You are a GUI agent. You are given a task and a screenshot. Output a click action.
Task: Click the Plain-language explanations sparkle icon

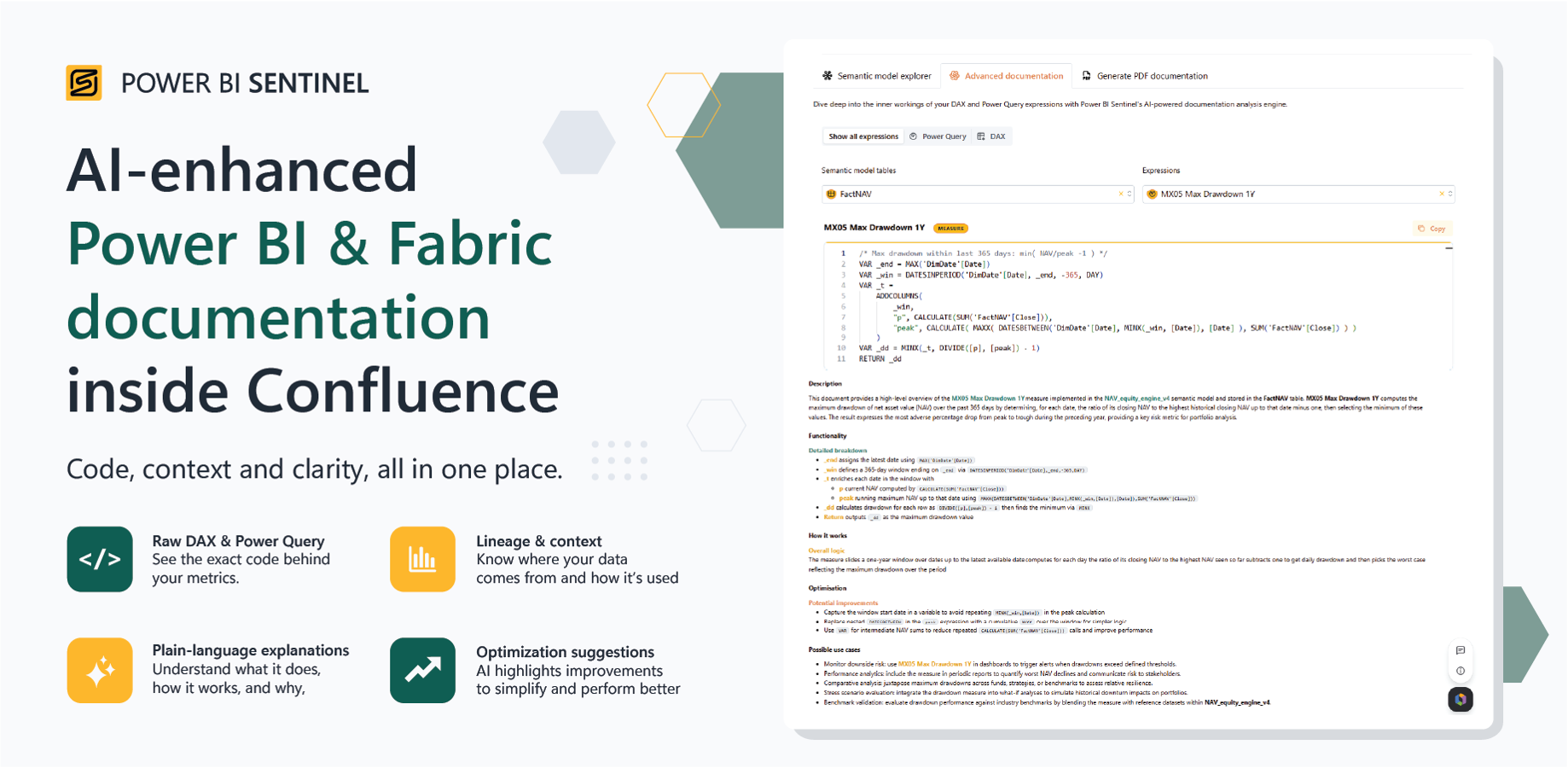pos(100,671)
